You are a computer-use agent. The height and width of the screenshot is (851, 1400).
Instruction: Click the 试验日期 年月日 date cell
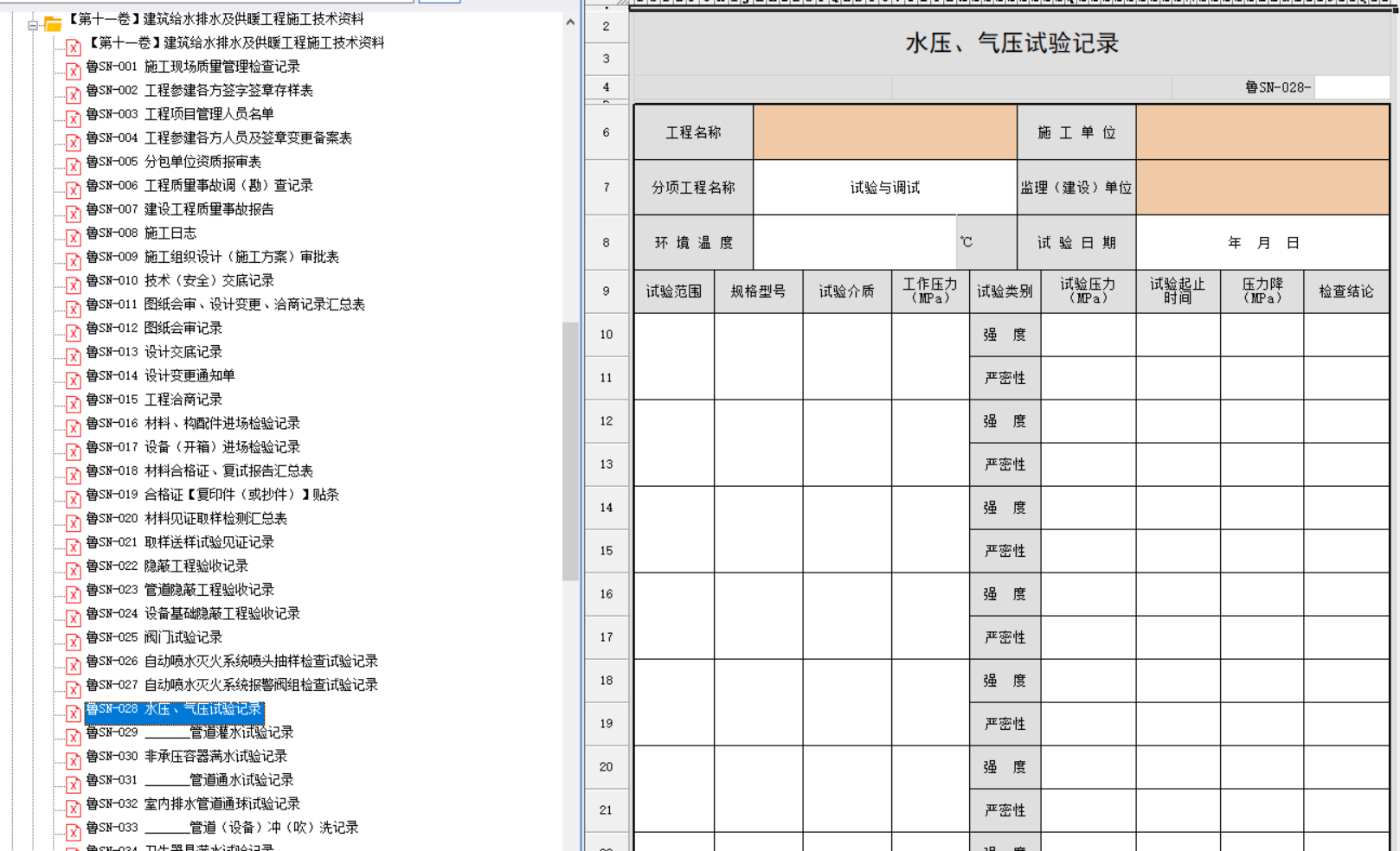point(1262,243)
